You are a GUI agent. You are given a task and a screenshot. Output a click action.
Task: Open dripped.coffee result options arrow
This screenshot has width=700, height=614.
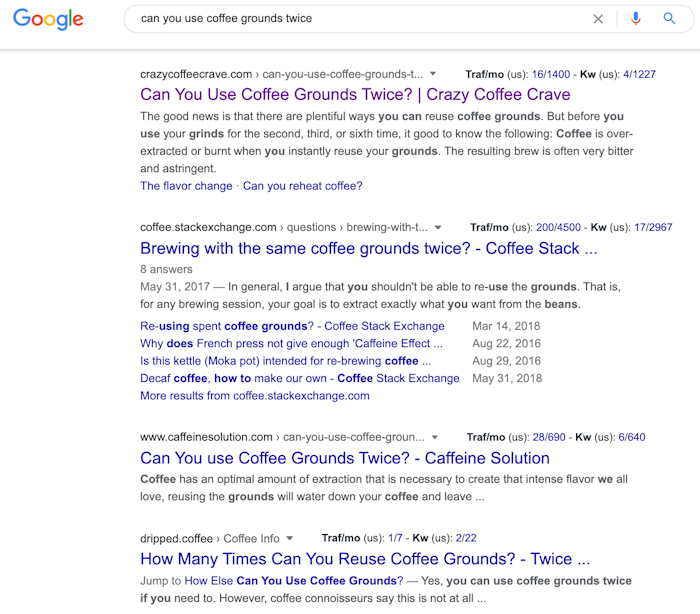click(x=289, y=538)
